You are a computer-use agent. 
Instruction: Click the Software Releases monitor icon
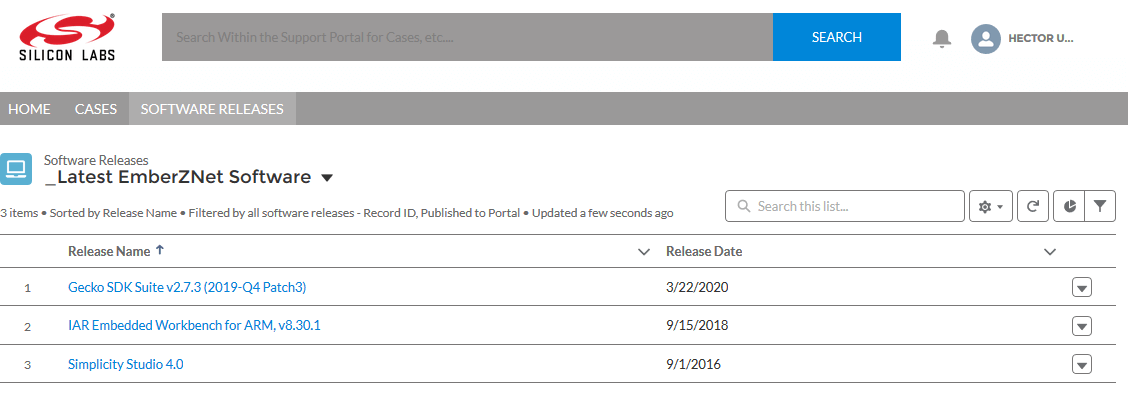click(x=16, y=169)
